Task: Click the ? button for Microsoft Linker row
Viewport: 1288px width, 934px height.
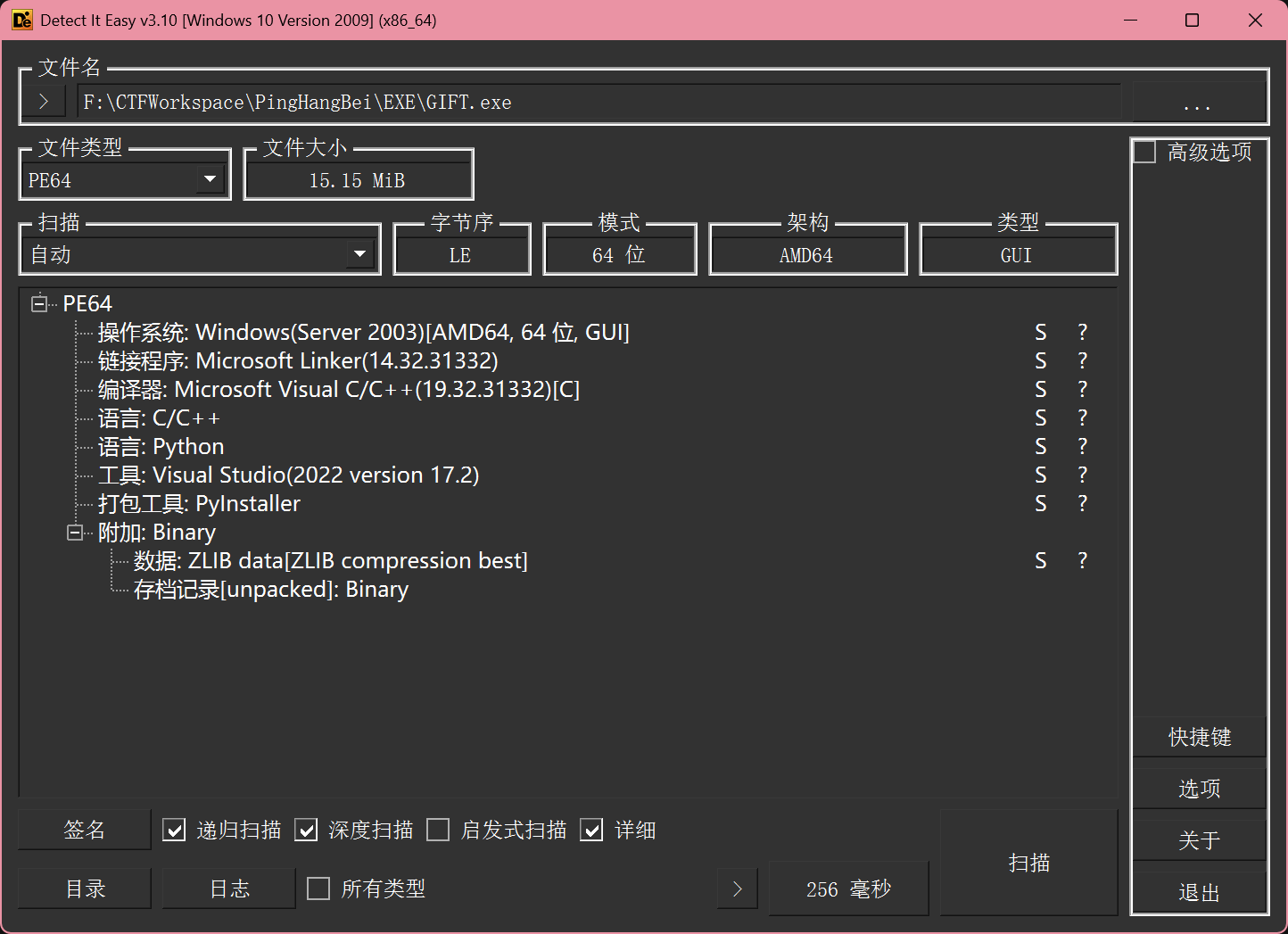Action: coord(1082,360)
